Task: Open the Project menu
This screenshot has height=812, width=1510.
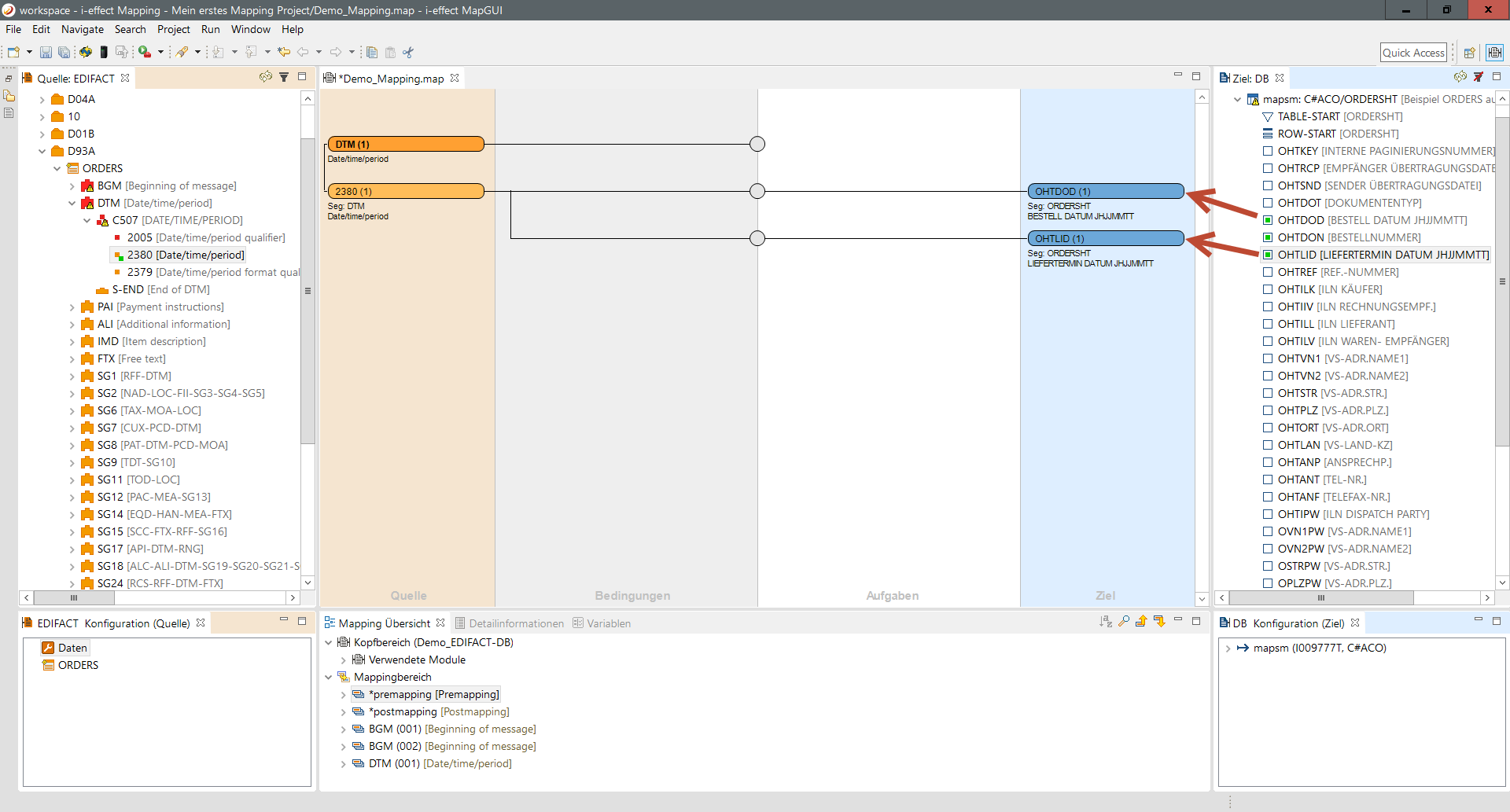Action: (173, 29)
